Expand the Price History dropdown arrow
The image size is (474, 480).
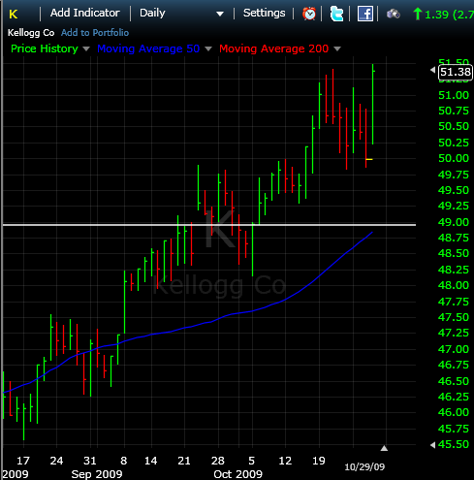[86, 49]
